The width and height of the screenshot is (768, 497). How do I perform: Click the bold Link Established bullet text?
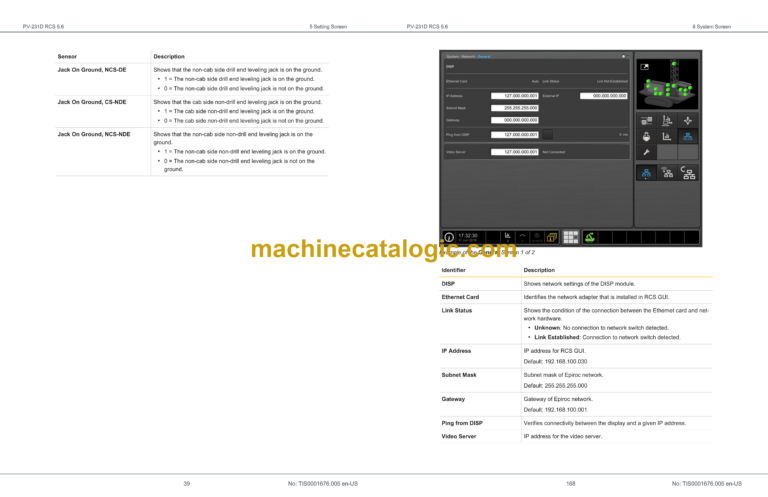tap(557, 337)
